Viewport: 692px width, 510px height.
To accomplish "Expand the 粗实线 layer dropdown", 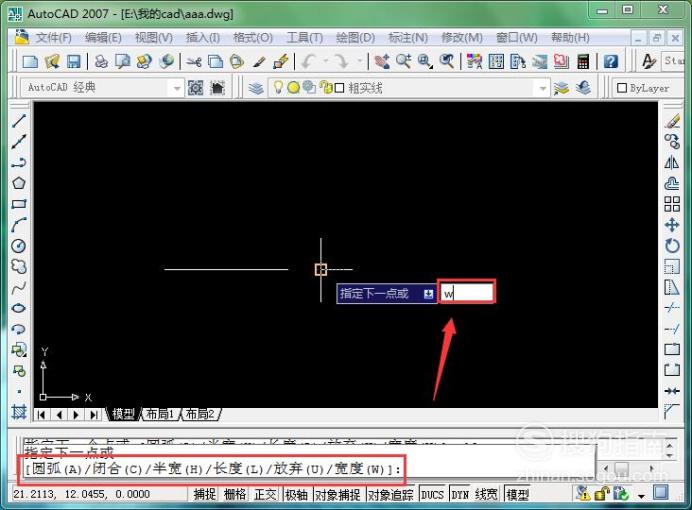I will (x=543, y=88).
